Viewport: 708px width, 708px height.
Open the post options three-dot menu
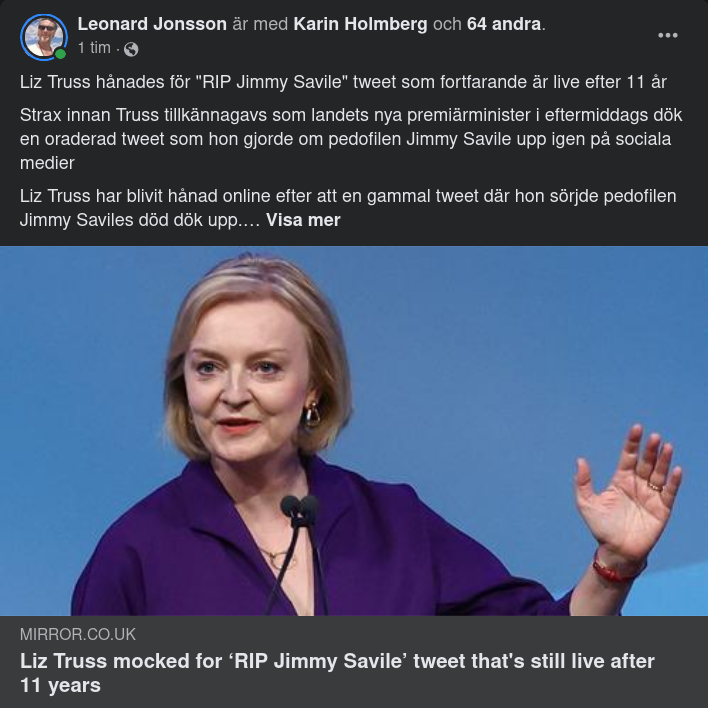(x=668, y=35)
